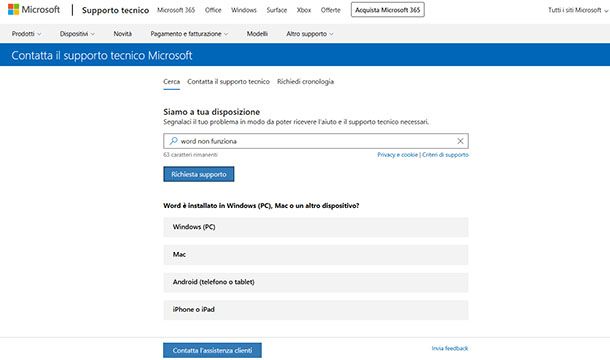Viewport: 610px width, 360px height.
Task: Click the magnifier icon in search box
Action: (174, 141)
